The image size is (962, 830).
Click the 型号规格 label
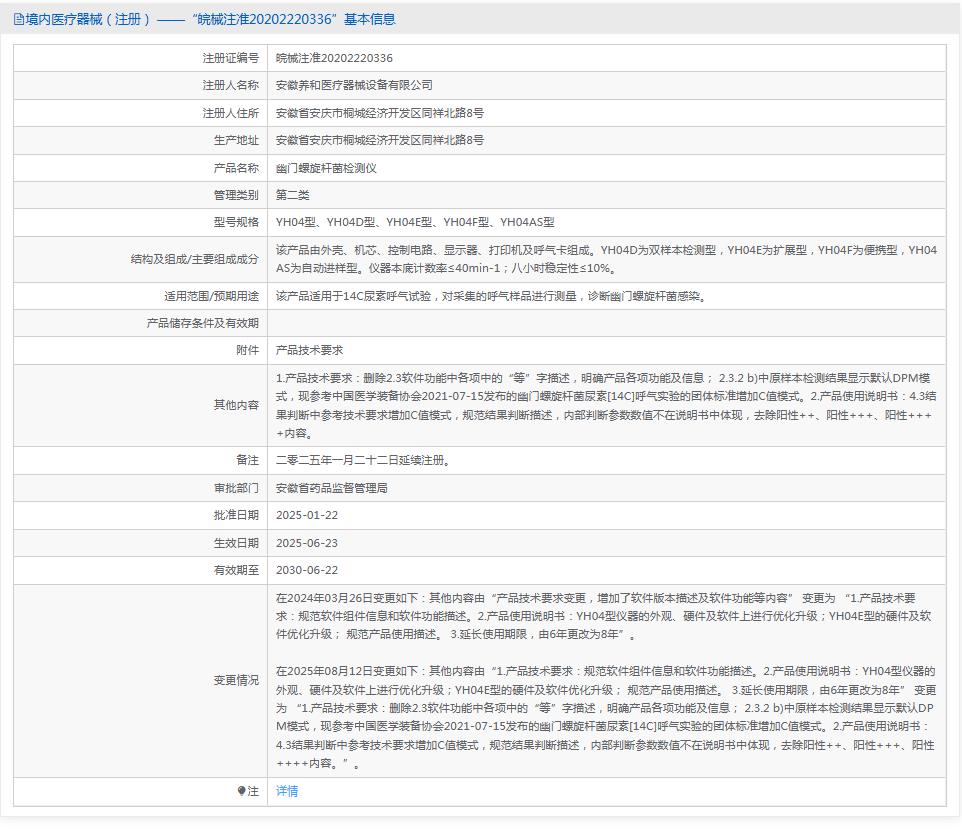236,222
